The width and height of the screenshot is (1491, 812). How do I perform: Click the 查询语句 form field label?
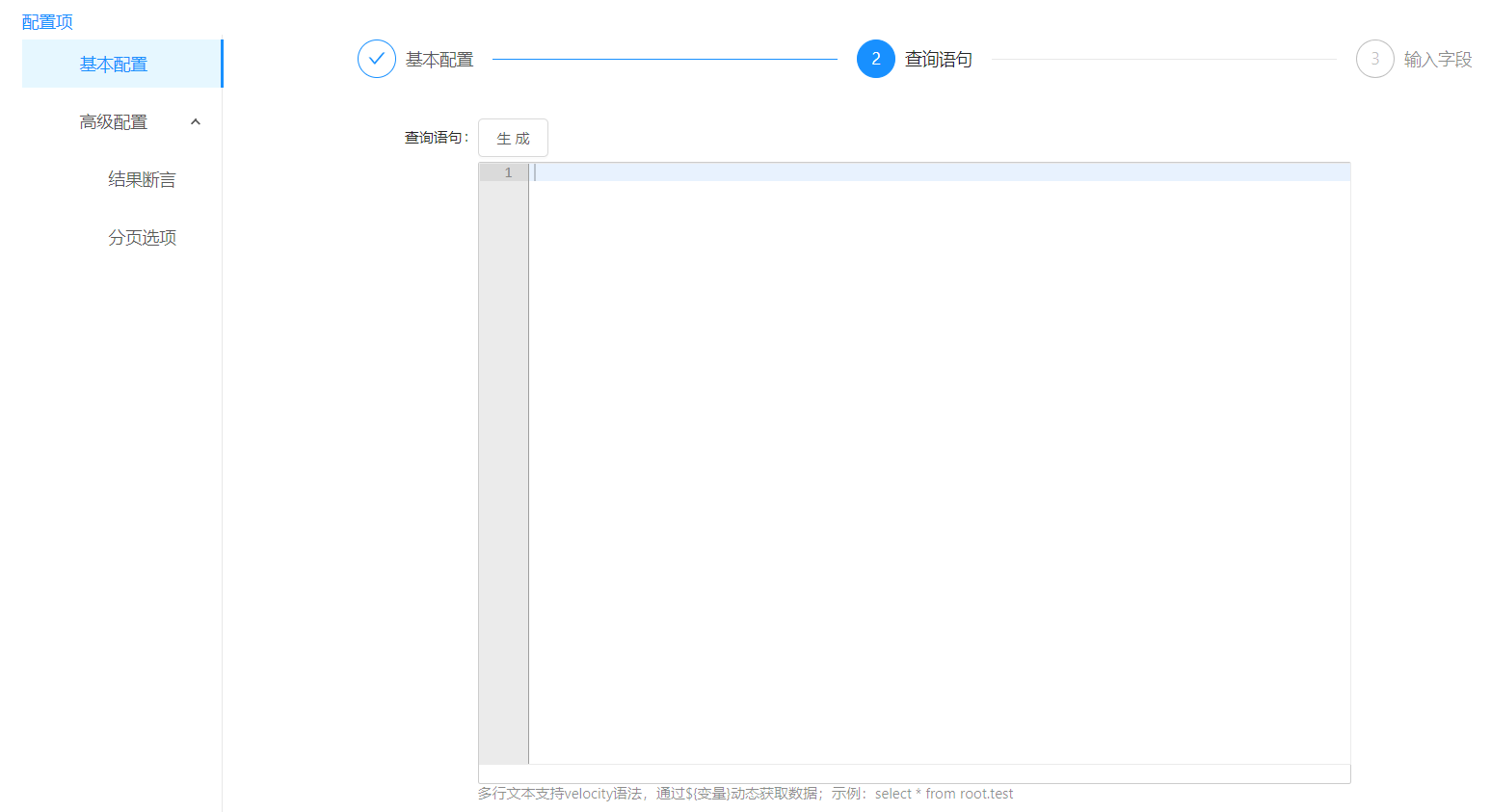[x=436, y=138]
